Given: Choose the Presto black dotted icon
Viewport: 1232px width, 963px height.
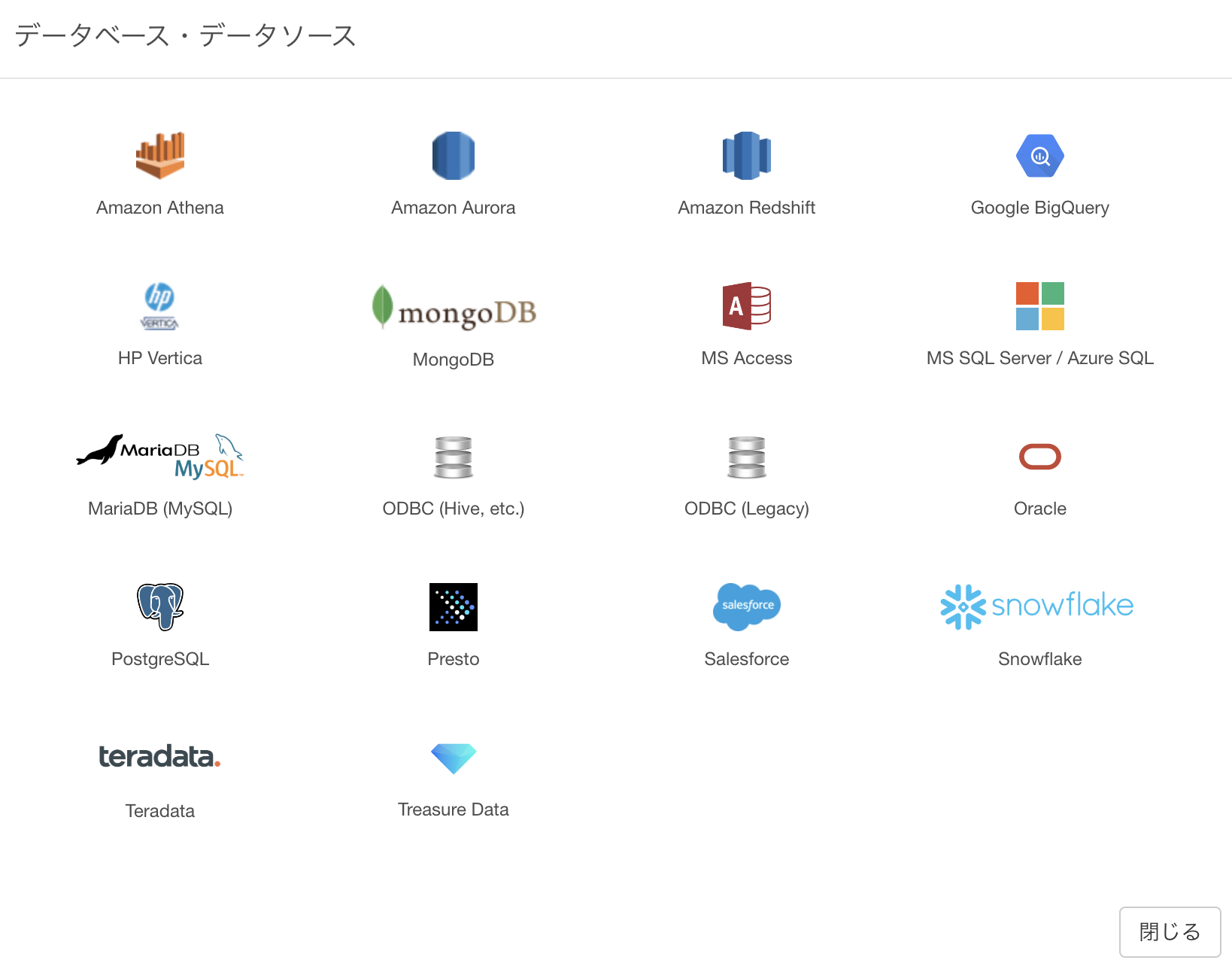Looking at the screenshot, I should [x=454, y=607].
